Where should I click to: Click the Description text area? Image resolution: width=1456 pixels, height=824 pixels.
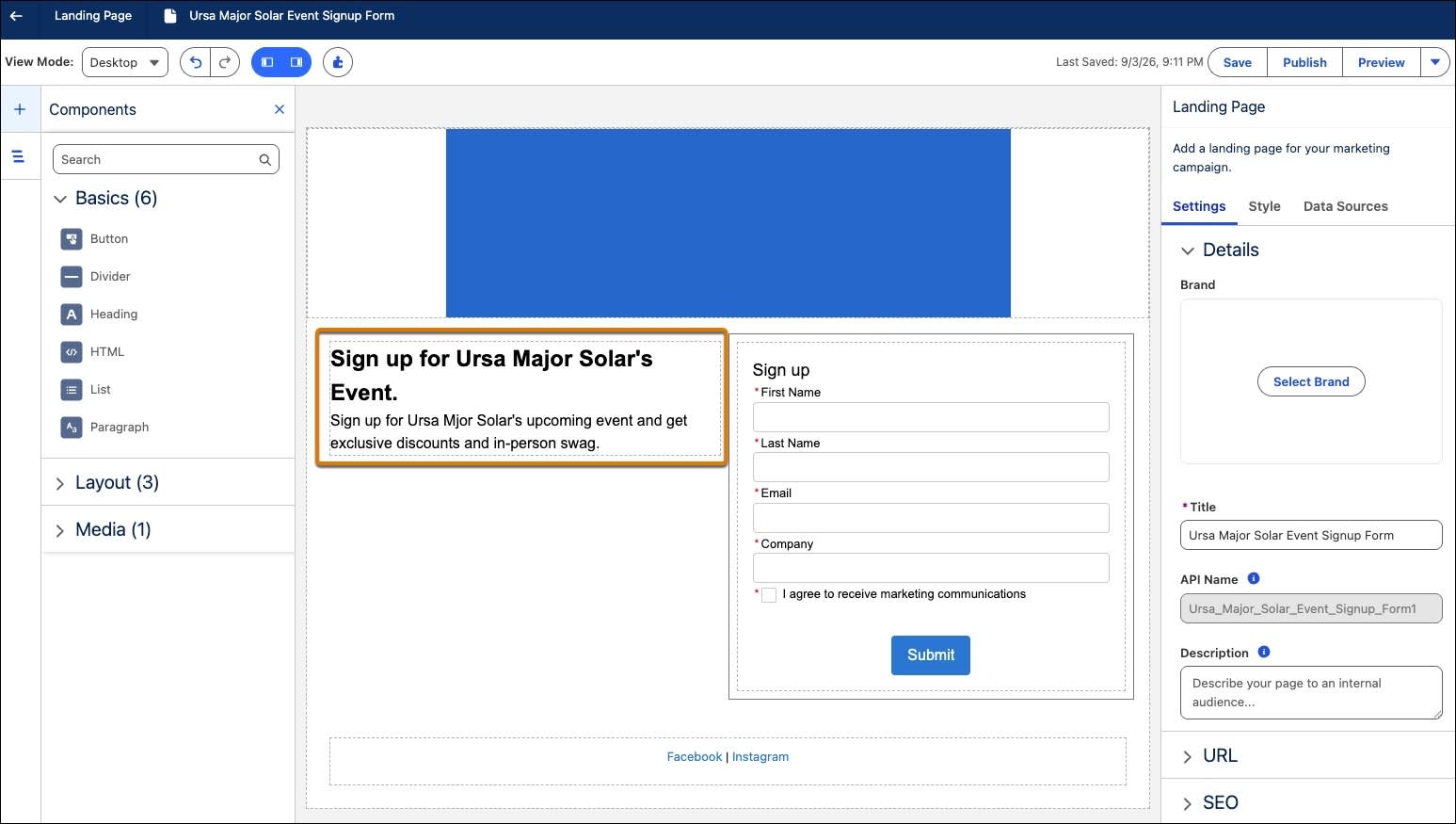pyautogui.click(x=1311, y=693)
